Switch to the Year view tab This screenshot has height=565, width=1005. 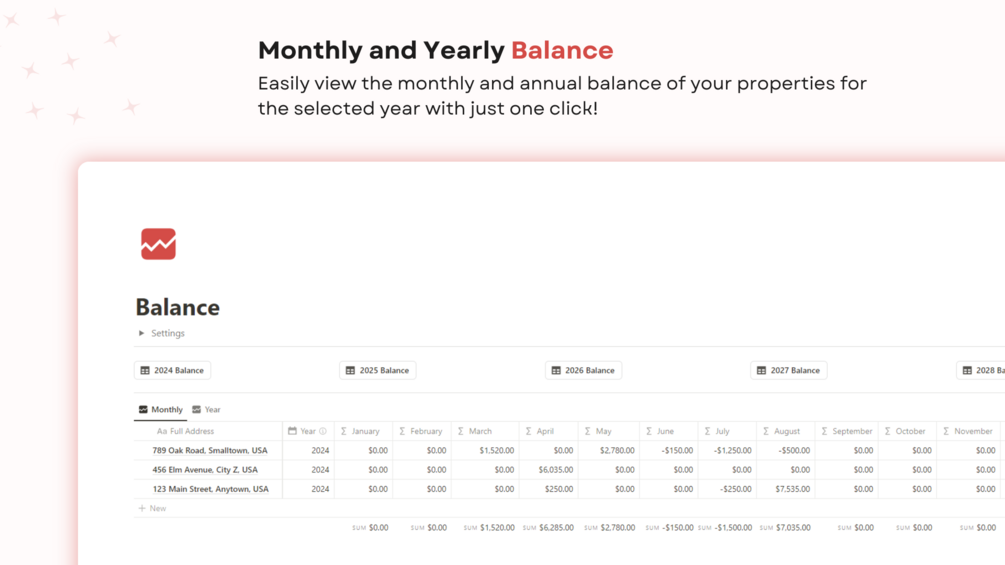click(x=207, y=409)
